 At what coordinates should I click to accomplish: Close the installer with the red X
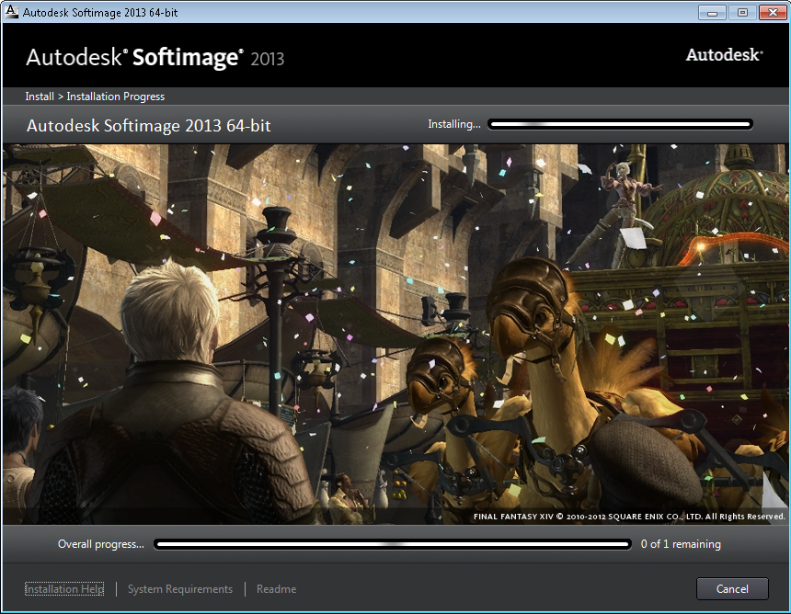click(x=772, y=11)
